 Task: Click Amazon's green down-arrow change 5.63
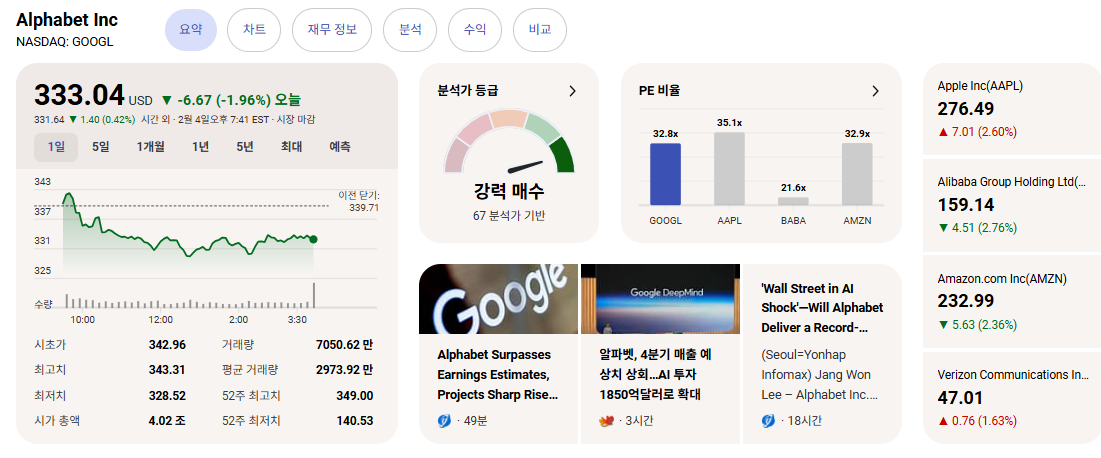click(x=977, y=325)
